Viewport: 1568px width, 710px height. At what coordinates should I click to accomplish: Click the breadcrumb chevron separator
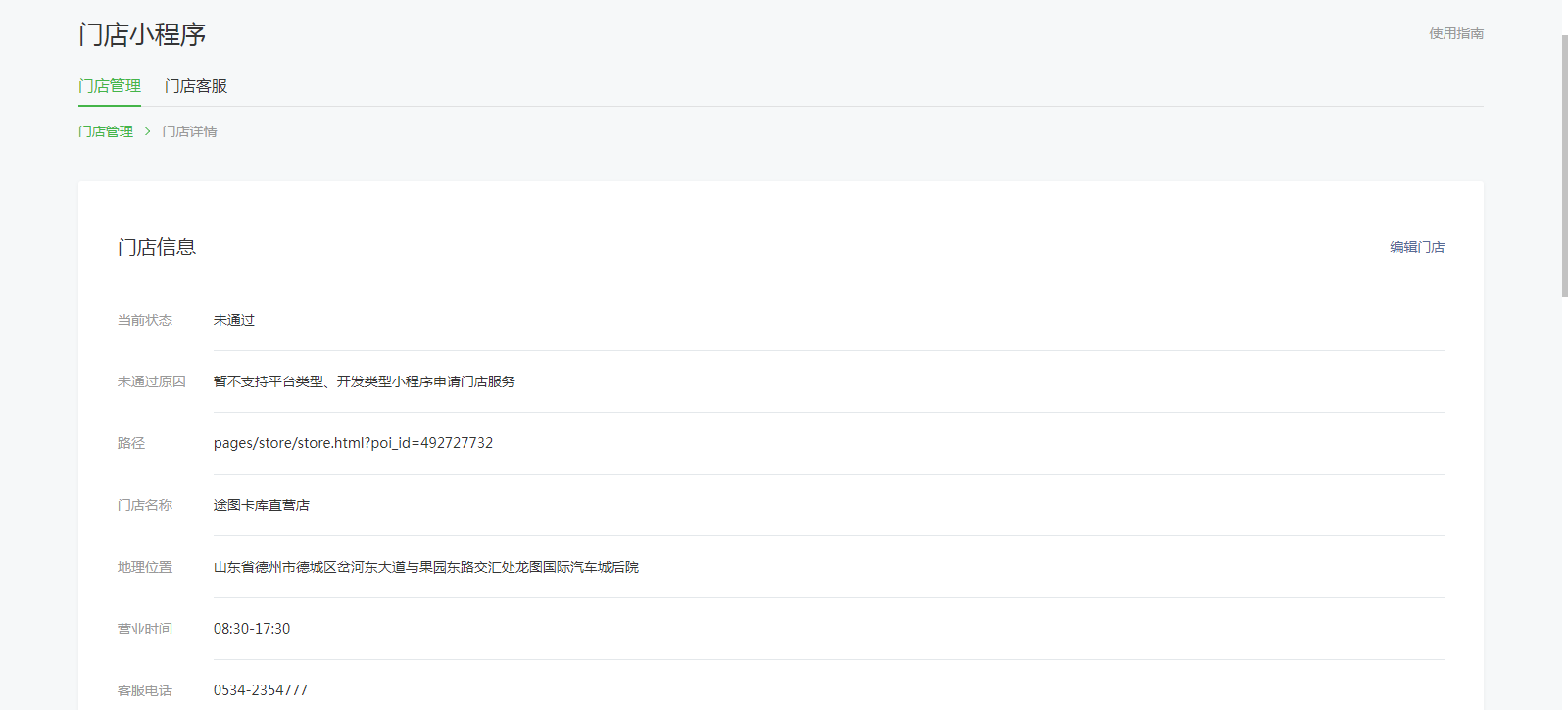point(148,131)
